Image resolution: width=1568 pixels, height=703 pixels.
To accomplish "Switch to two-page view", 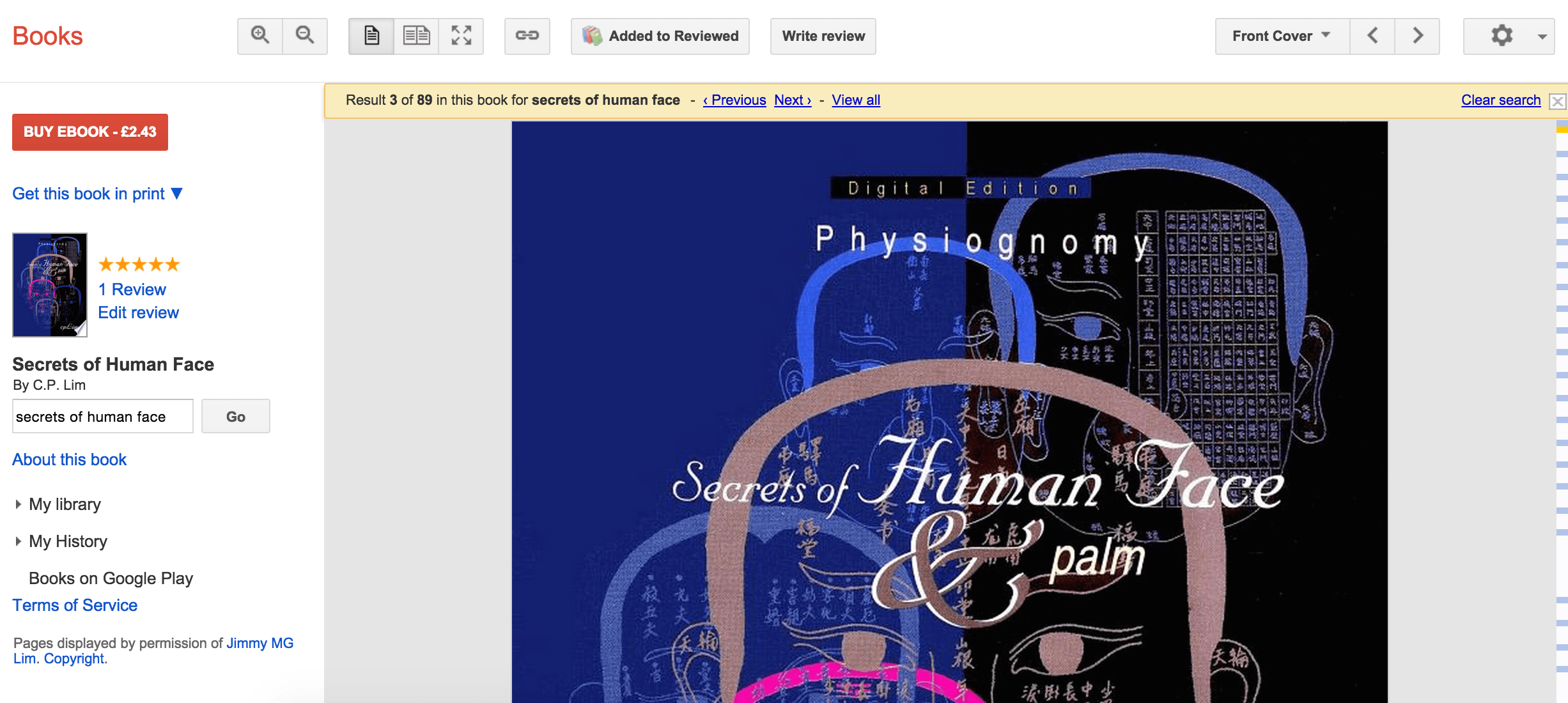I will [416, 36].
